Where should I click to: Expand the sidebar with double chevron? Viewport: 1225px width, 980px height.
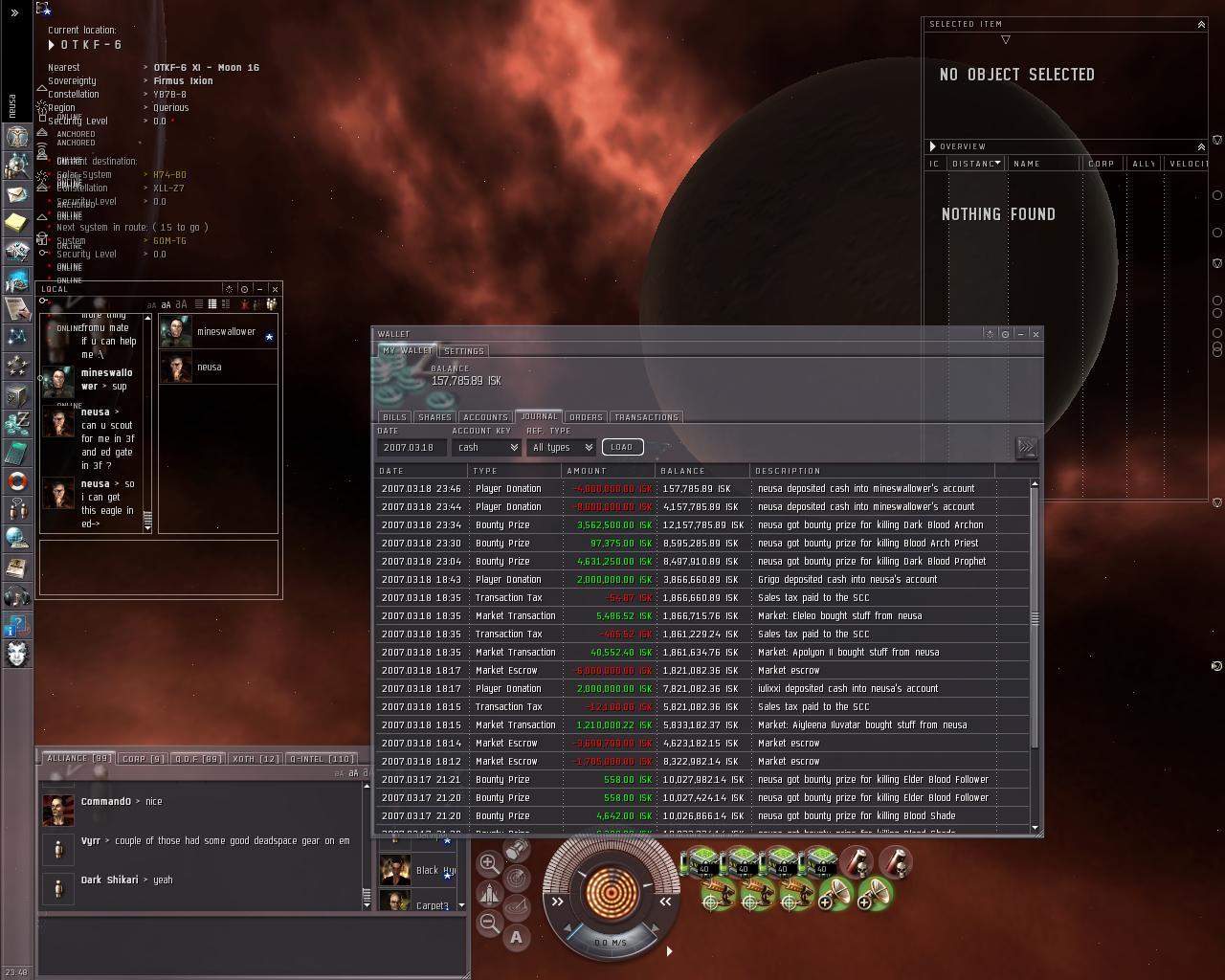tap(14, 12)
